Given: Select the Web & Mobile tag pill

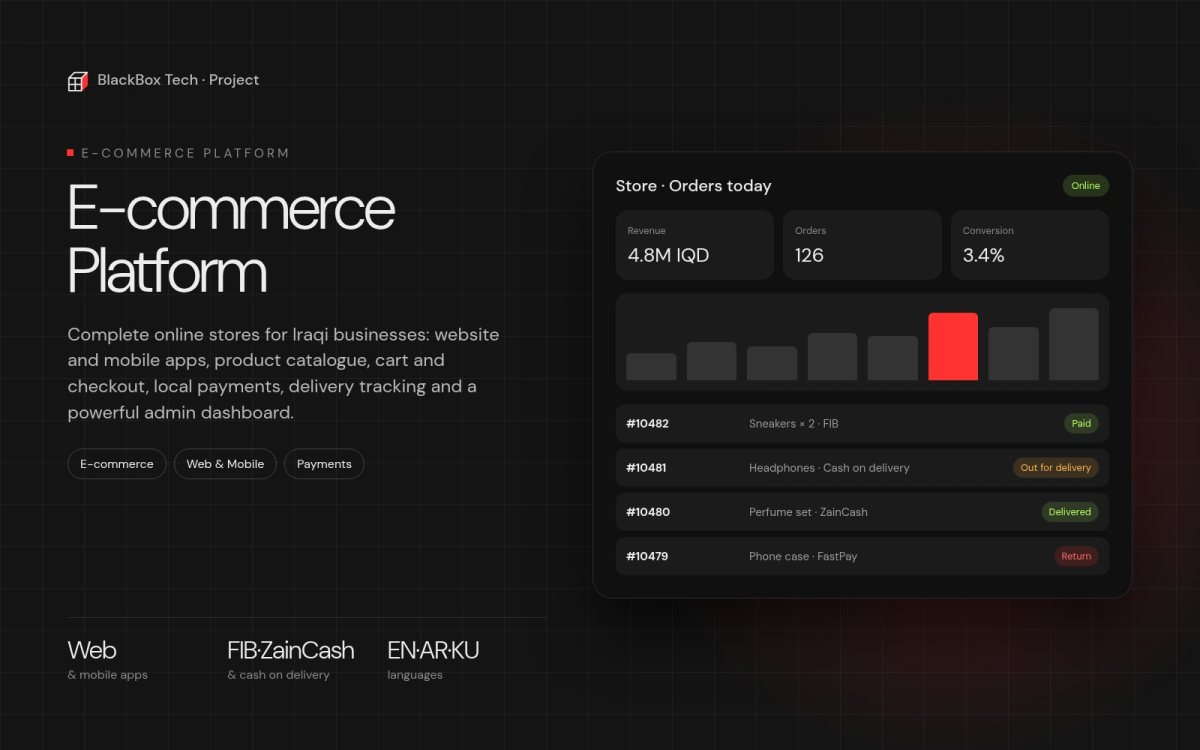Looking at the screenshot, I should tap(225, 464).
